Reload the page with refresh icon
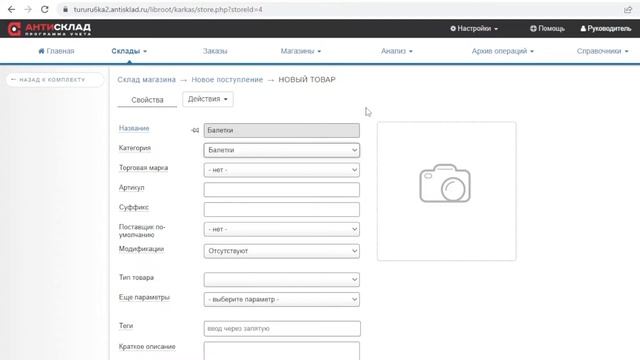640x360 pixels. coord(44,9)
